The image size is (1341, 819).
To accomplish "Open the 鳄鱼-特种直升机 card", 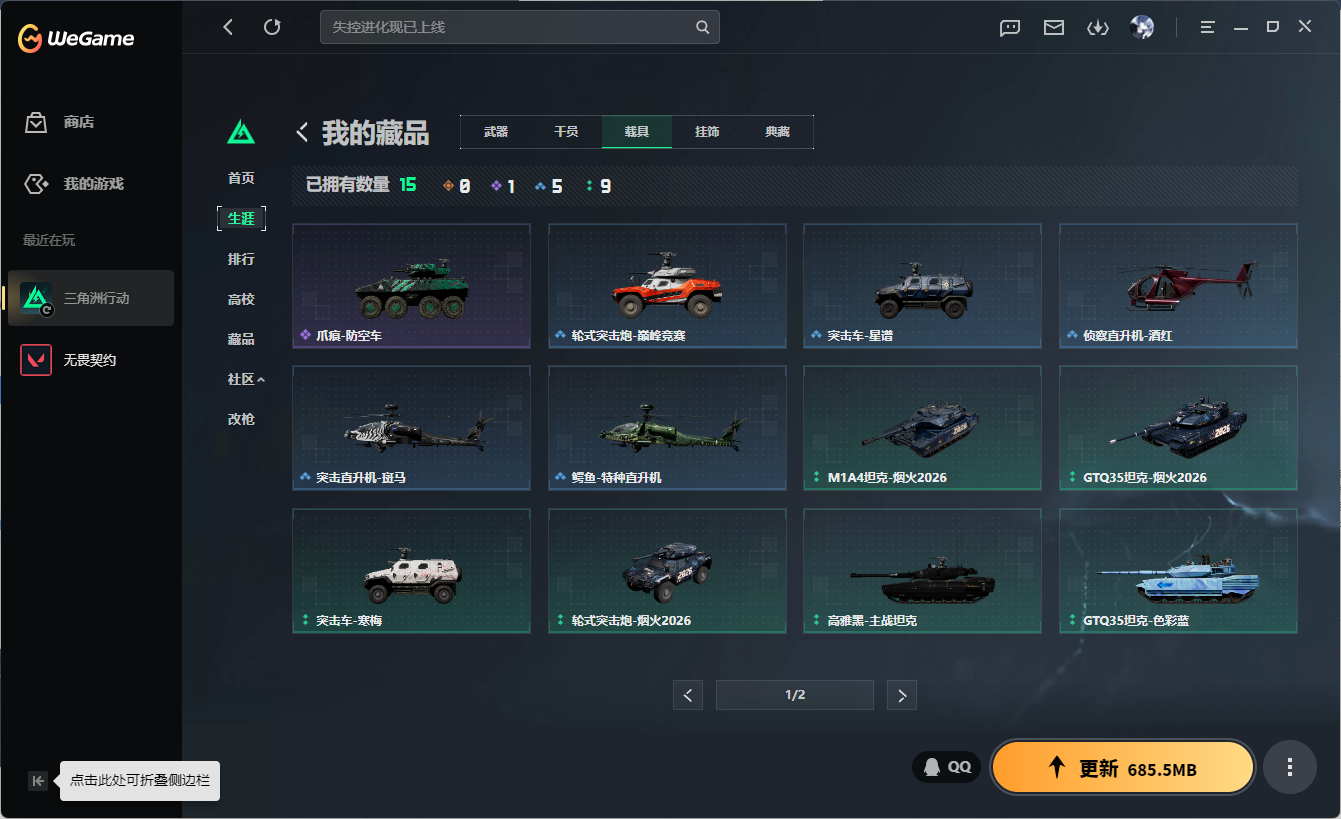I will (x=667, y=428).
